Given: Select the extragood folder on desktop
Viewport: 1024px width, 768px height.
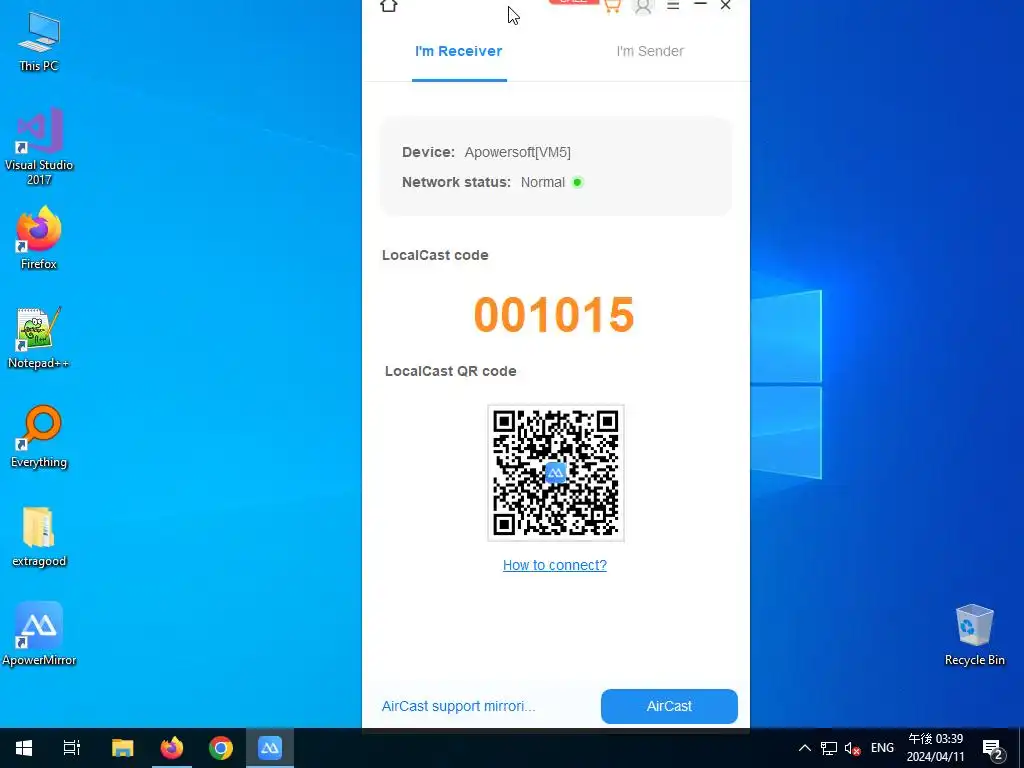Looking at the screenshot, I should pos(39,536).
